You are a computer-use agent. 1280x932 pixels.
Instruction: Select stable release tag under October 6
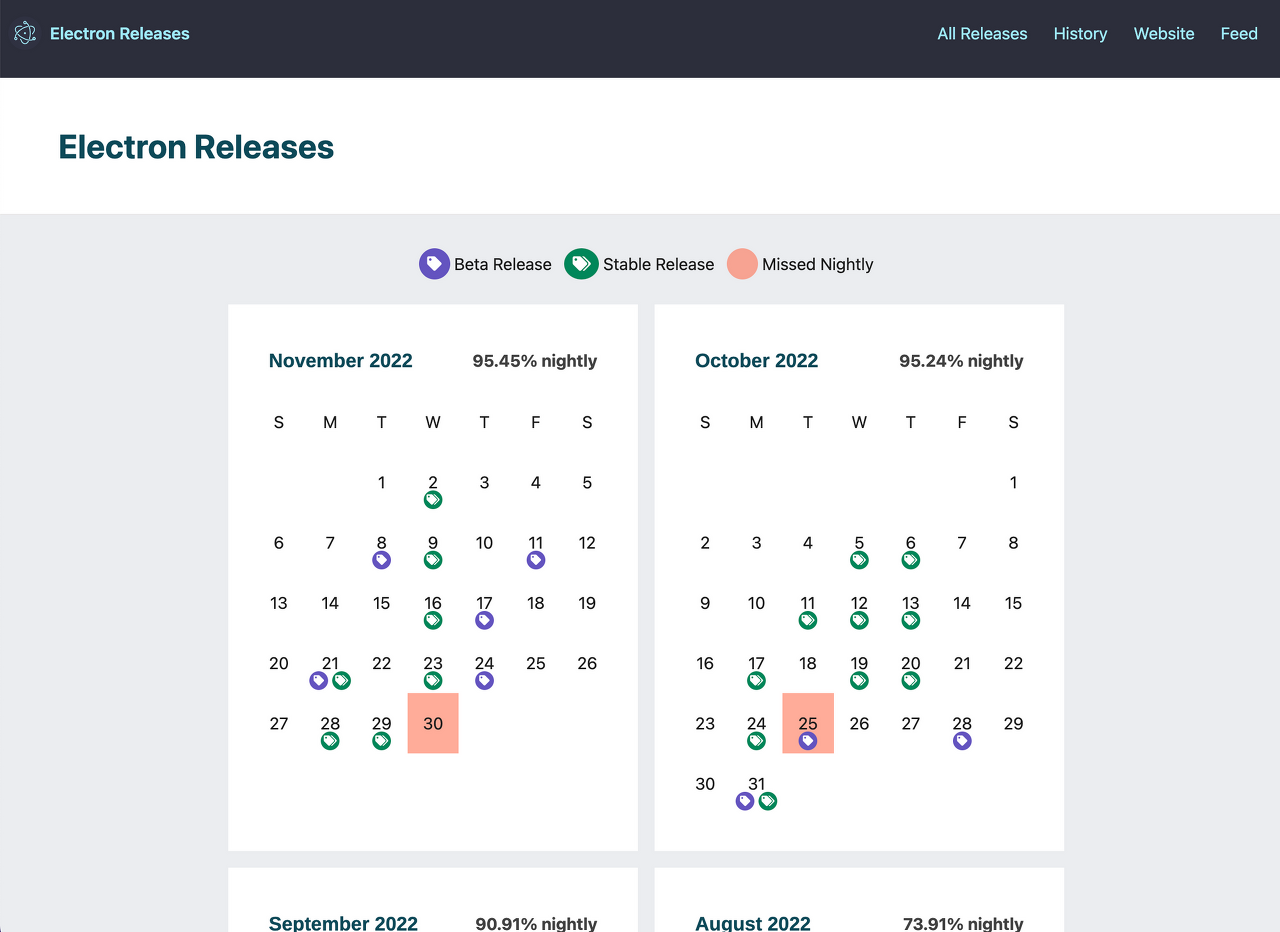click(x=910, y=560)
